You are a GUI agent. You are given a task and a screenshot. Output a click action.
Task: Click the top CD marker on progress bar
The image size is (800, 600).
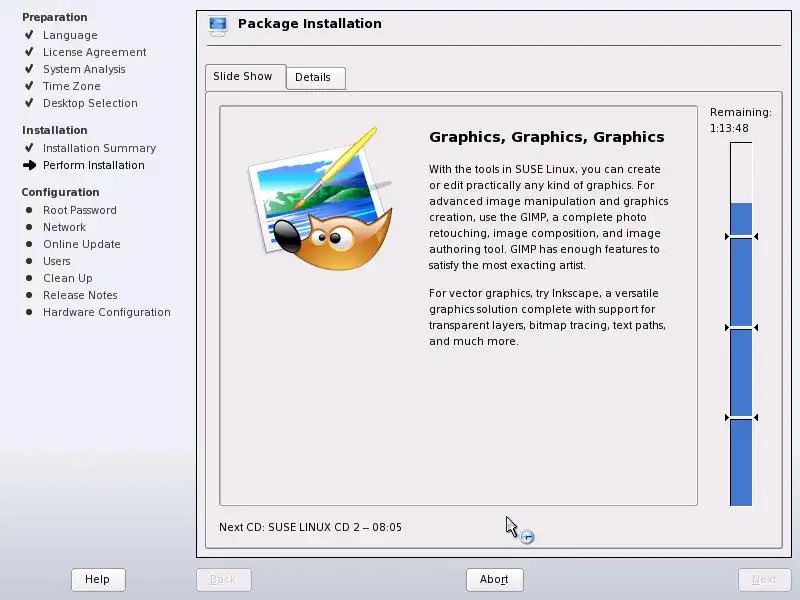point(741,237)
